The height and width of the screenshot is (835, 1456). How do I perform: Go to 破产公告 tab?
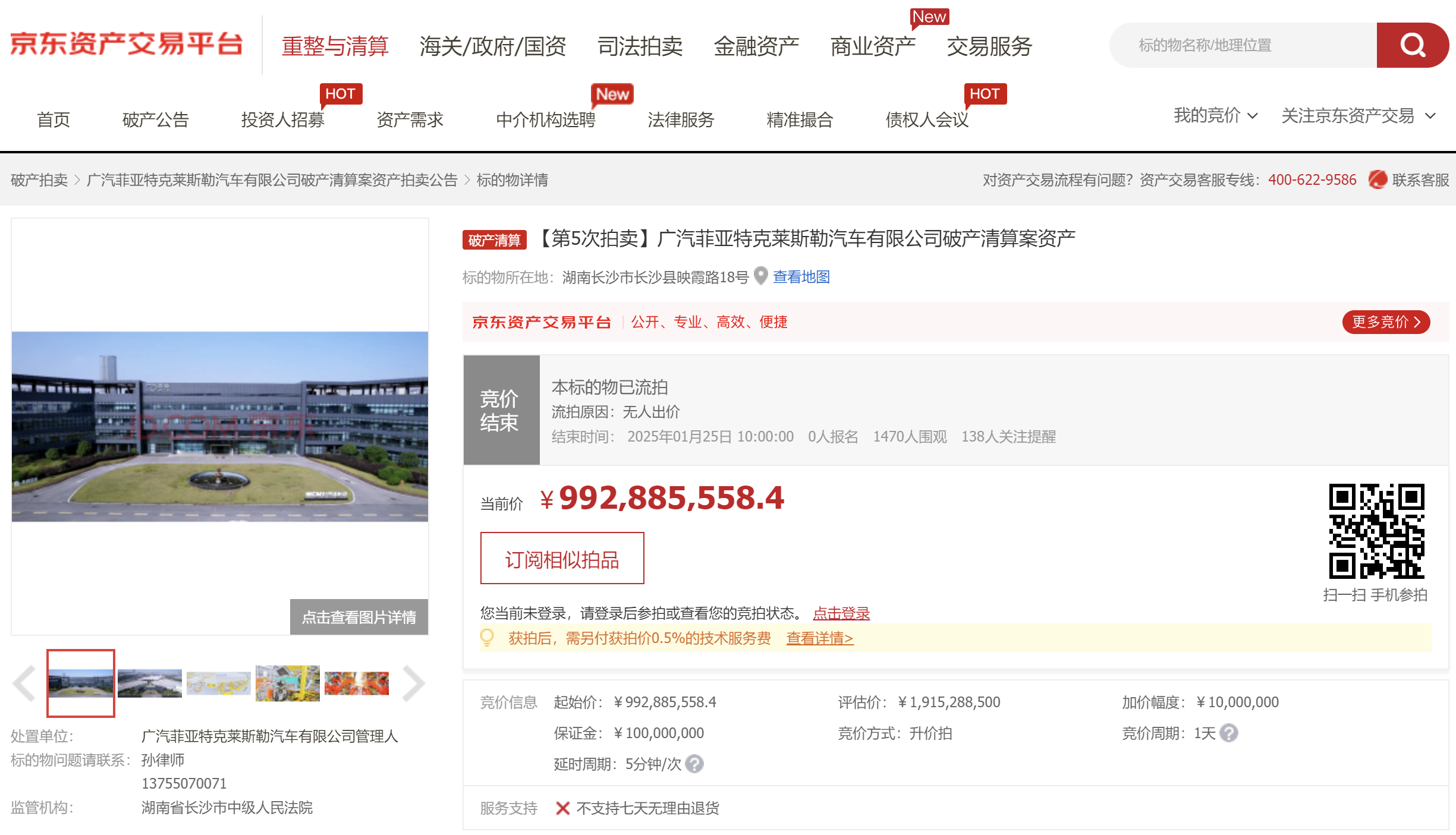(156, 119)
